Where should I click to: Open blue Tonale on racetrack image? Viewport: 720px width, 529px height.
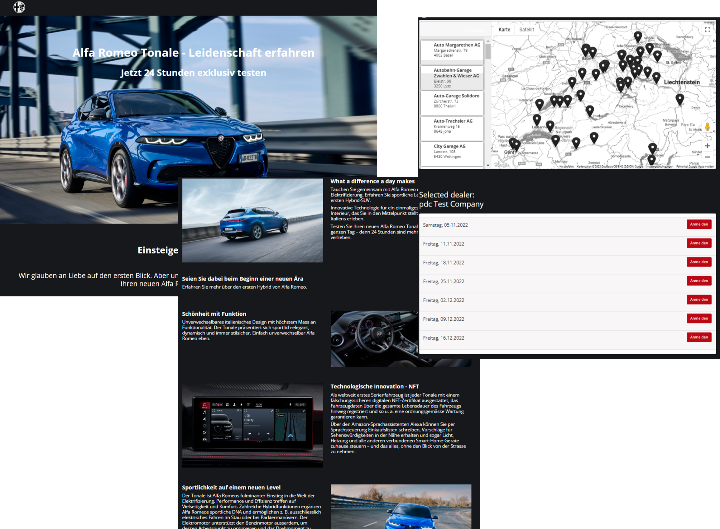pyautogui.click(x=401, y=506)
